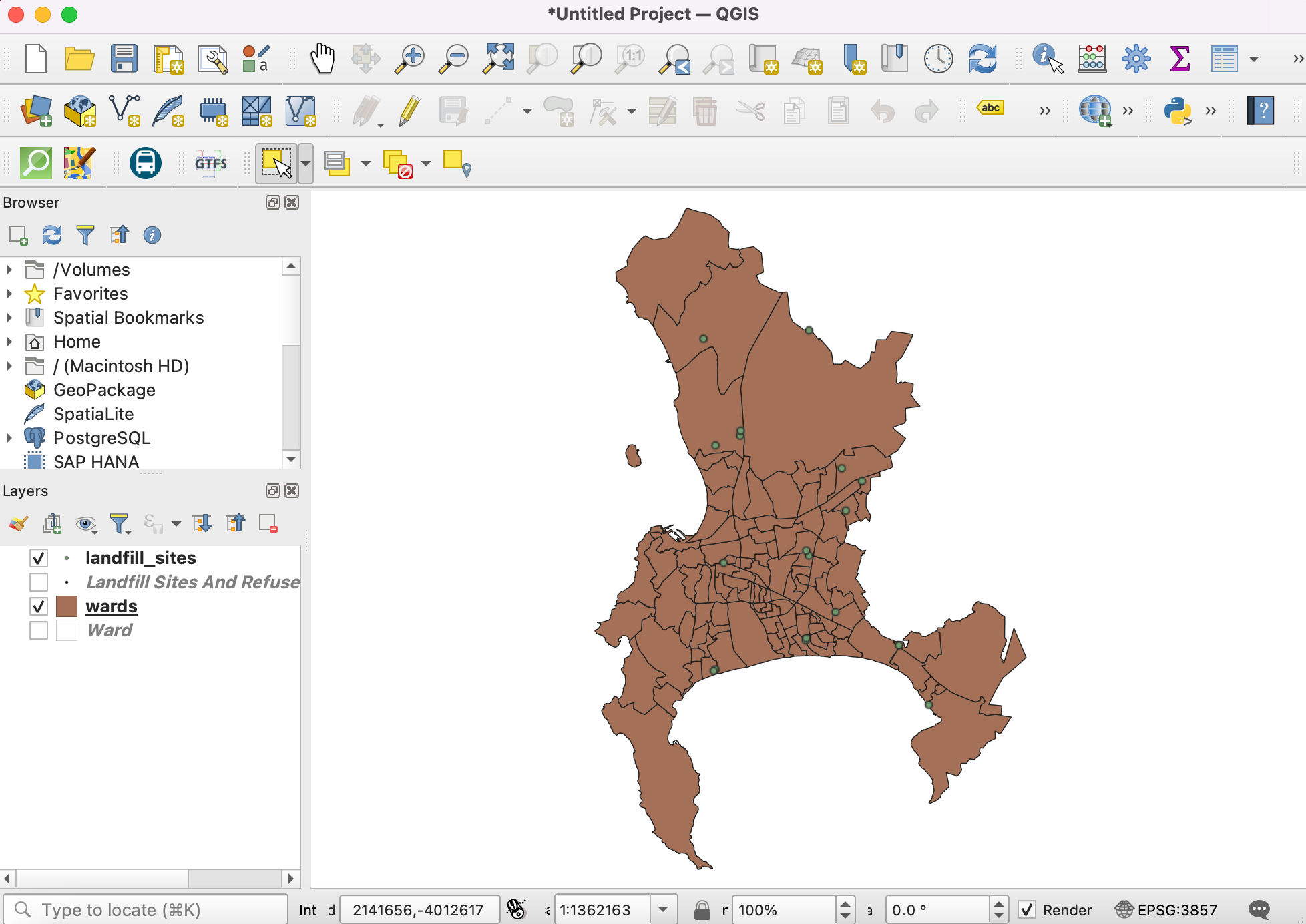This screenshot has height=924, width=1306.
Task: Click the Deselect Features icon
Action: click(x=397, y=163)
